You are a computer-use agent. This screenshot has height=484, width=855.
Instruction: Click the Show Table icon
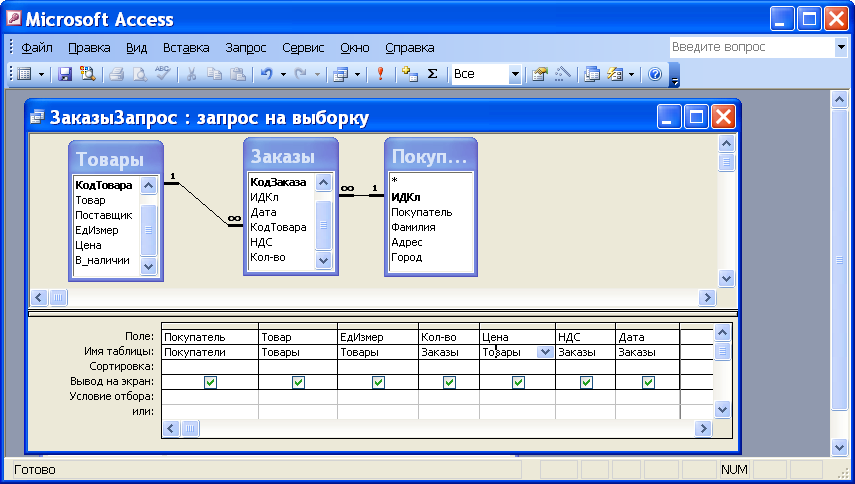coord(410,74)
